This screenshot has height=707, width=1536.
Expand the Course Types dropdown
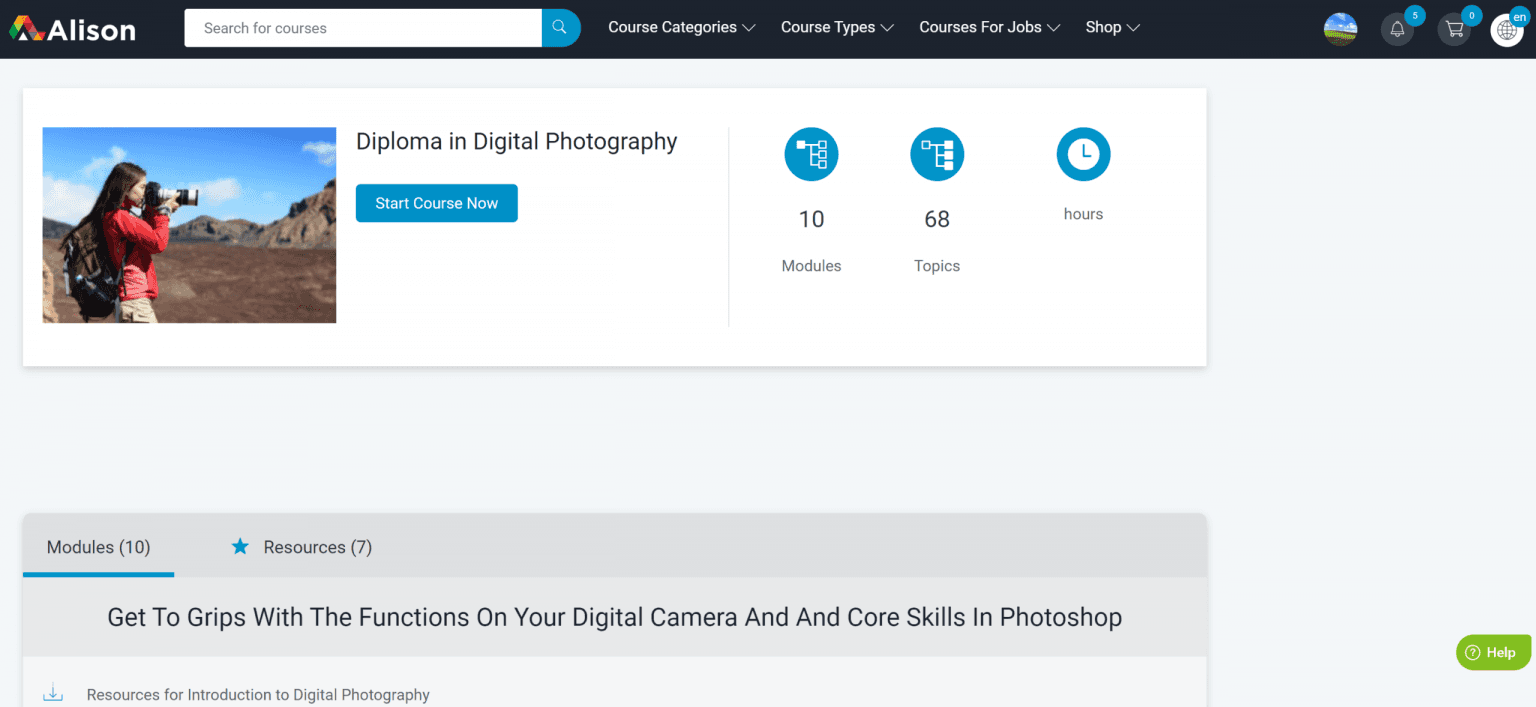(x=836, y=28)
